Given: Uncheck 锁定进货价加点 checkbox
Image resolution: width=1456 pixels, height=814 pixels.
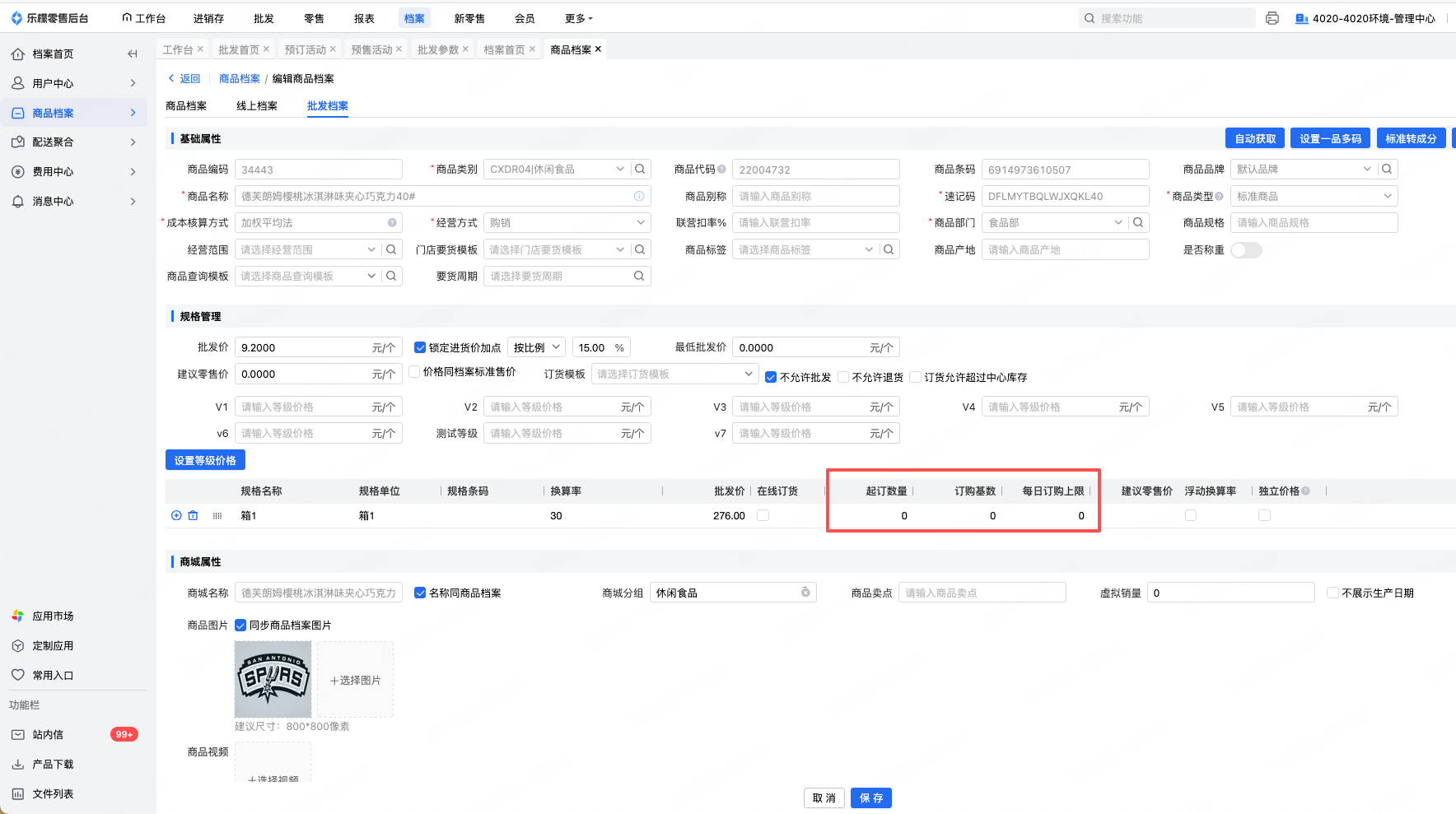Looking at the screenshot, I should click(x=420, y=347).
